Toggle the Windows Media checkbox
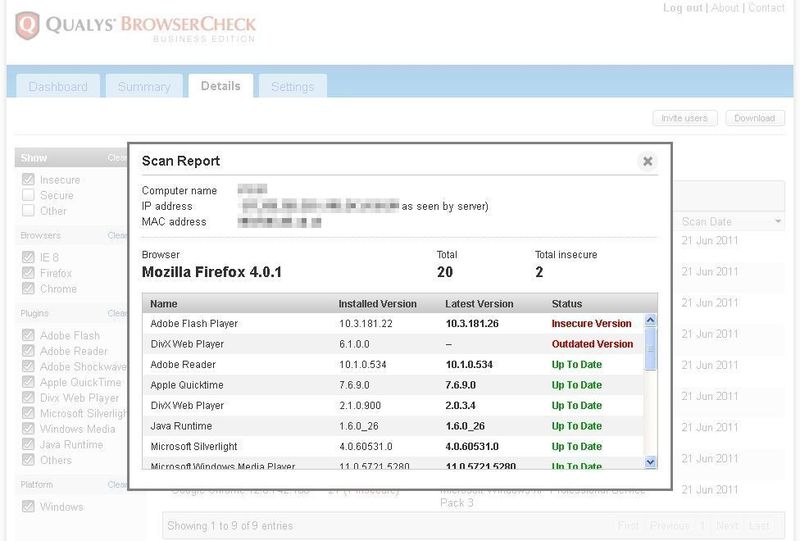Screen dimensions: 800x541 click(29, 429)
